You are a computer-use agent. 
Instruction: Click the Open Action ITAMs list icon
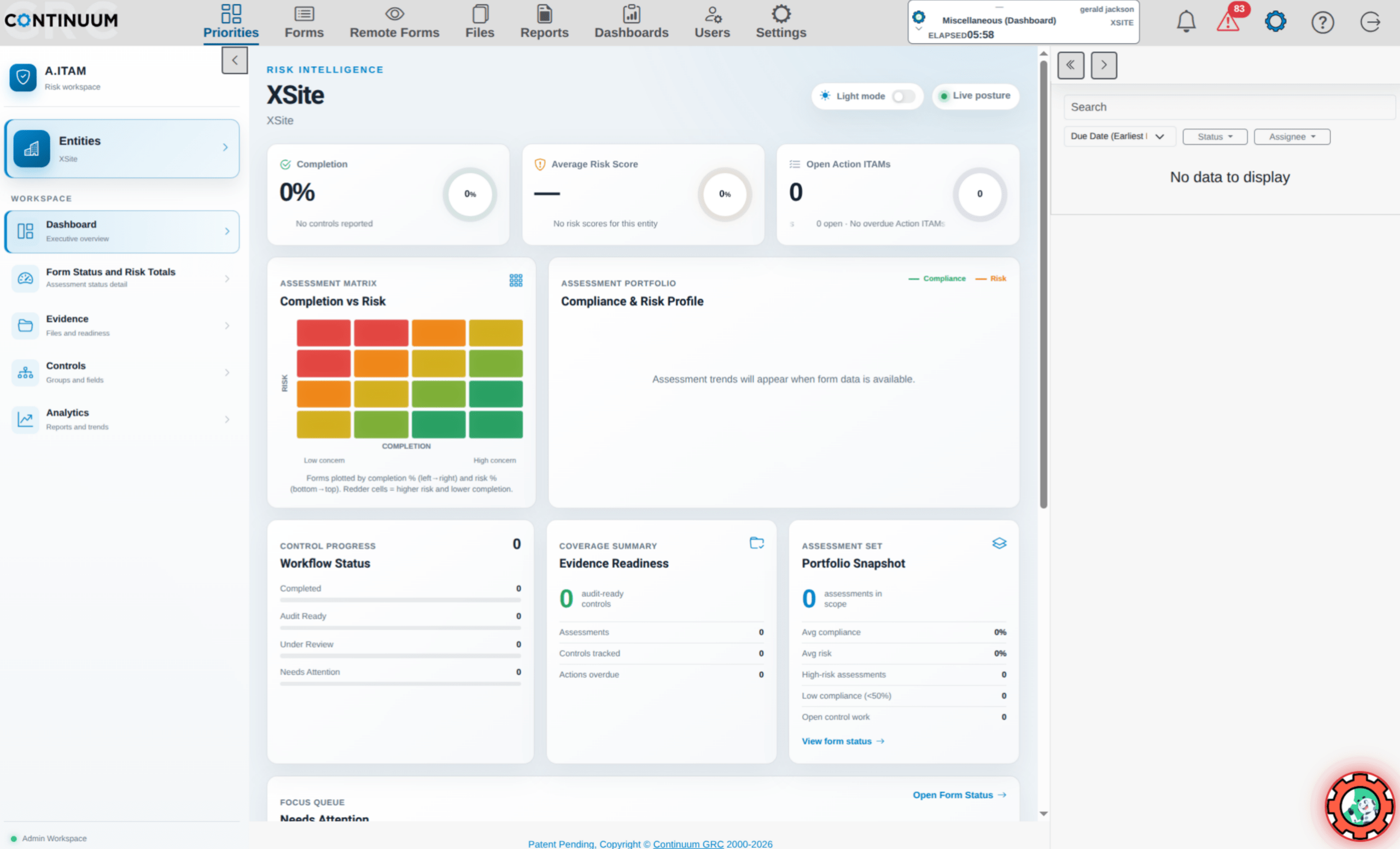pyautogui.click(x=794, y=164)
